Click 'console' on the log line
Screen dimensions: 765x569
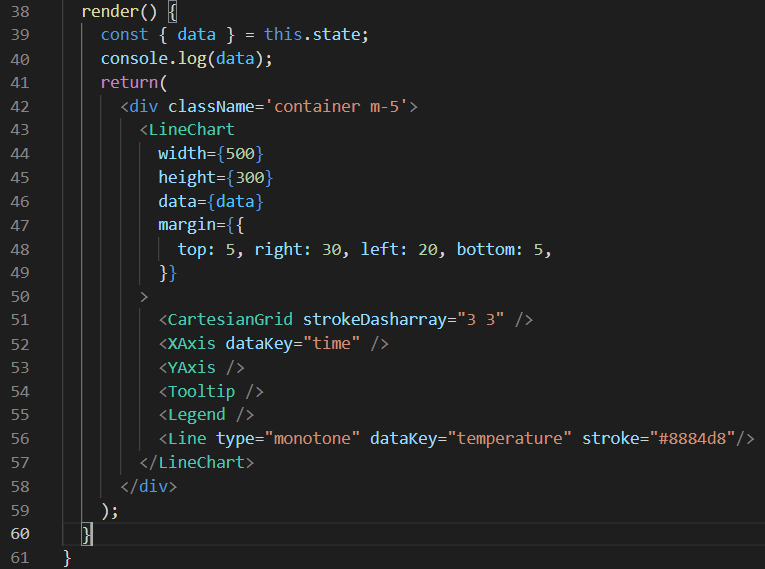point(135,59)
